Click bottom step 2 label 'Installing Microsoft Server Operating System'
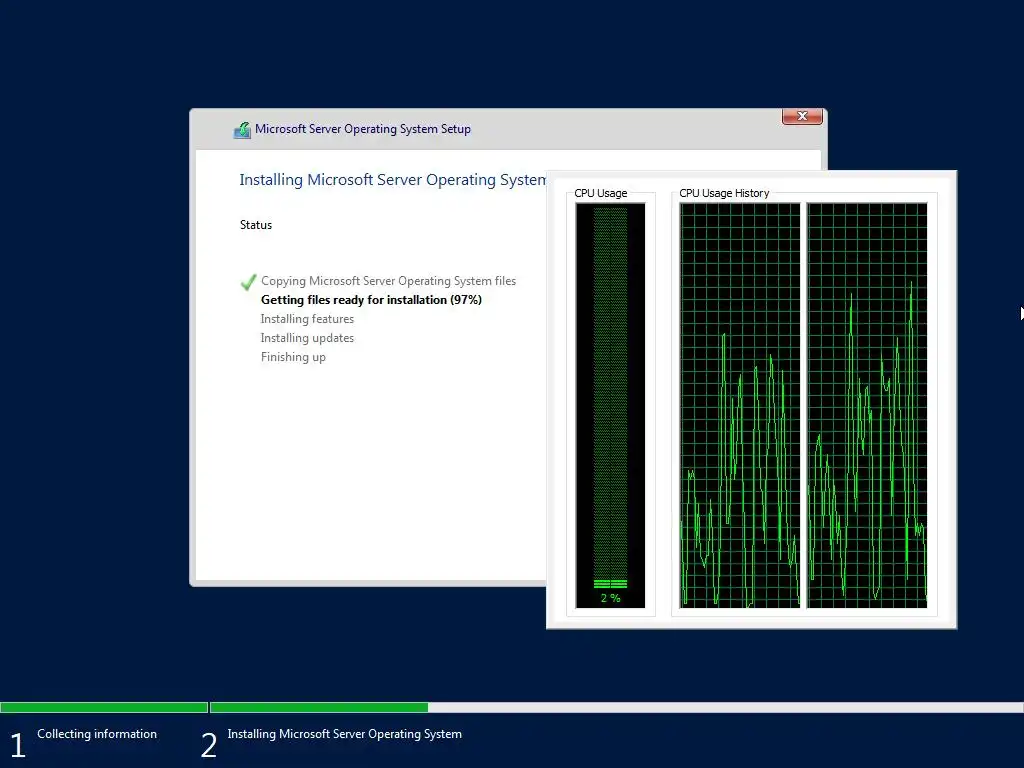This screenshot has height=768, width=1024. (x=344, y=734)
